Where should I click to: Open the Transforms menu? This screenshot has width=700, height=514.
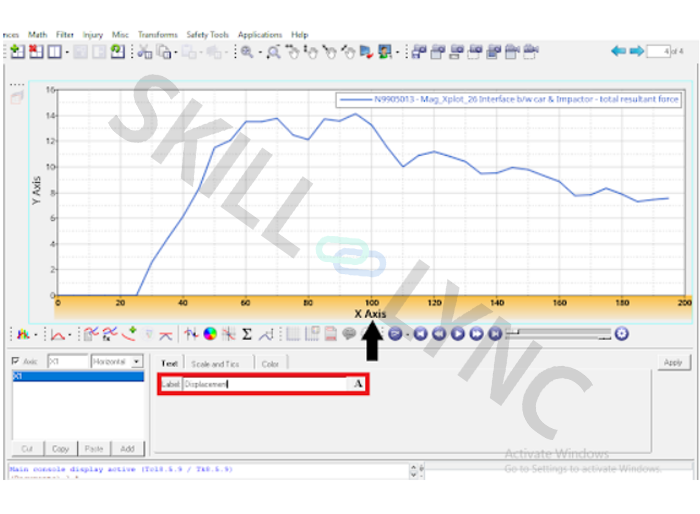point(157,34)
